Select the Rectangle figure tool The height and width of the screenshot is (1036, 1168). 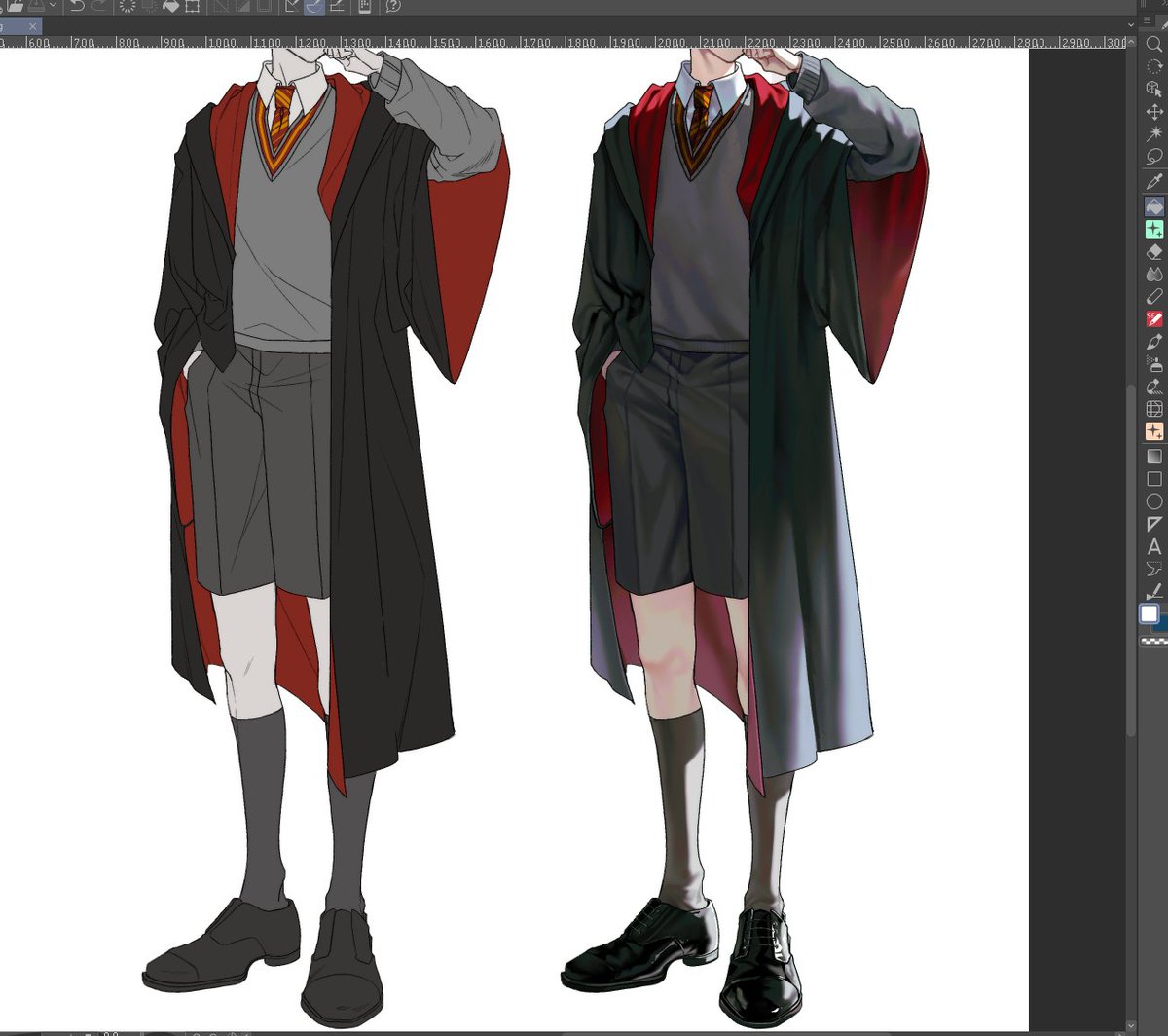pyautogui.click(x=1154, y=479)
